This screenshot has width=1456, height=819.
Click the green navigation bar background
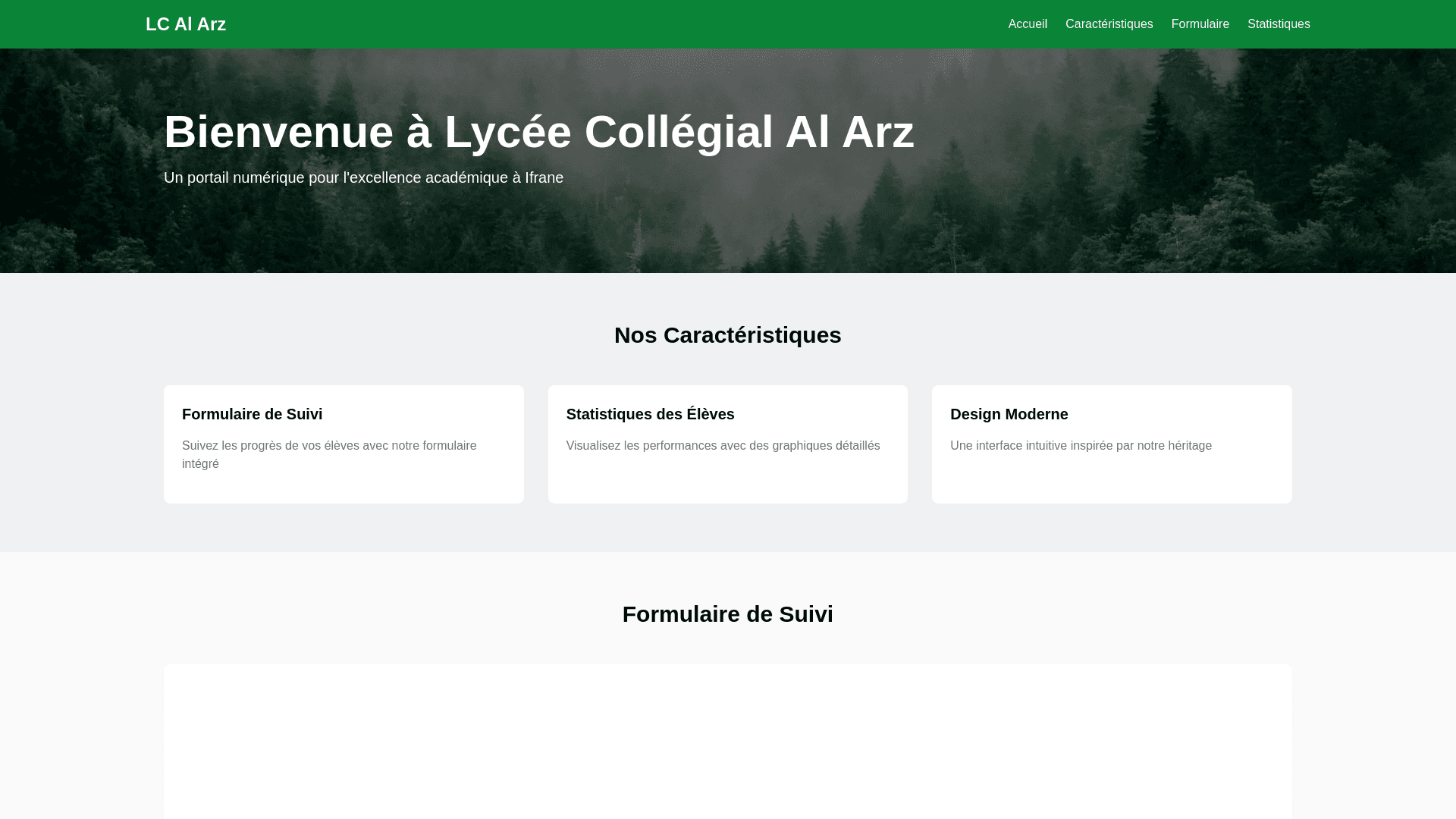(607, 24)
